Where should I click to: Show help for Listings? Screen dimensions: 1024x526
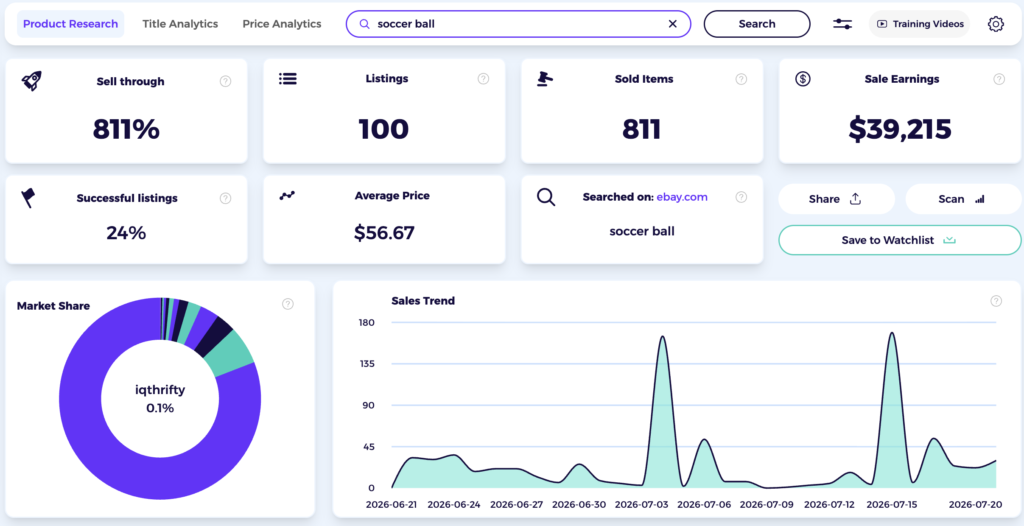pos(483,79)
